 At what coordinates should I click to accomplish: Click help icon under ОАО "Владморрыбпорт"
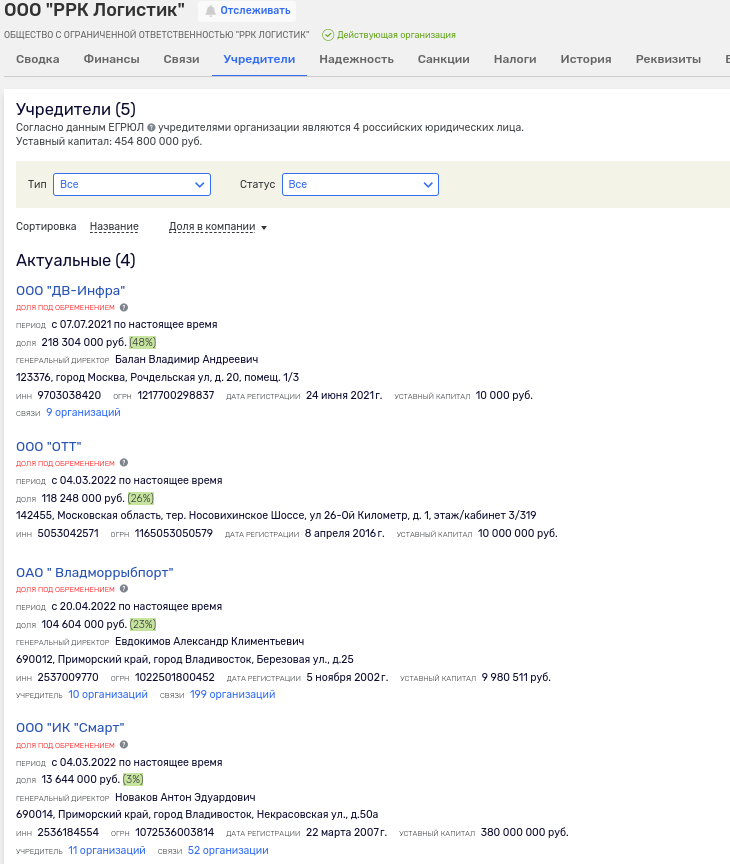point(124,590)
